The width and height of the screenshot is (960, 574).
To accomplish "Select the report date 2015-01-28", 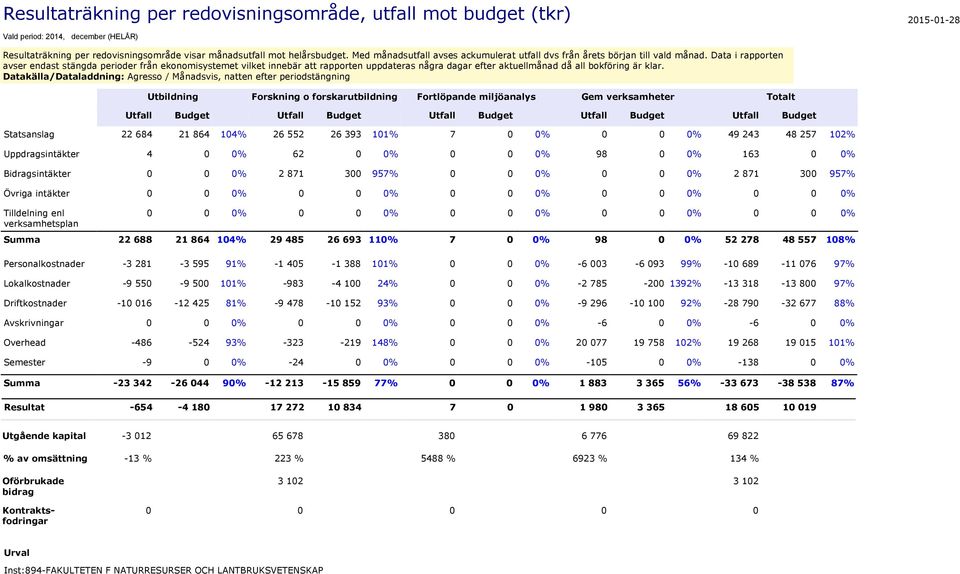I will (933, 20).
